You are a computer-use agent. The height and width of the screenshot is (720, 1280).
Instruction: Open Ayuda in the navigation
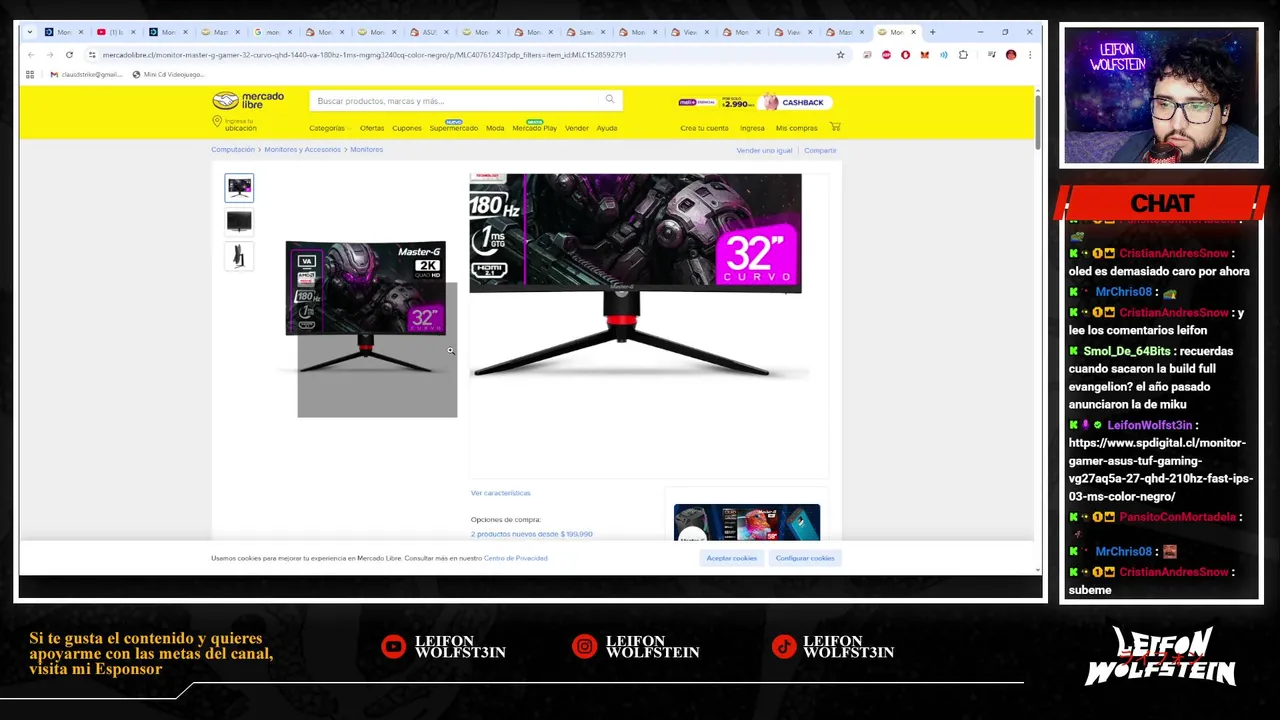point(607,128)
